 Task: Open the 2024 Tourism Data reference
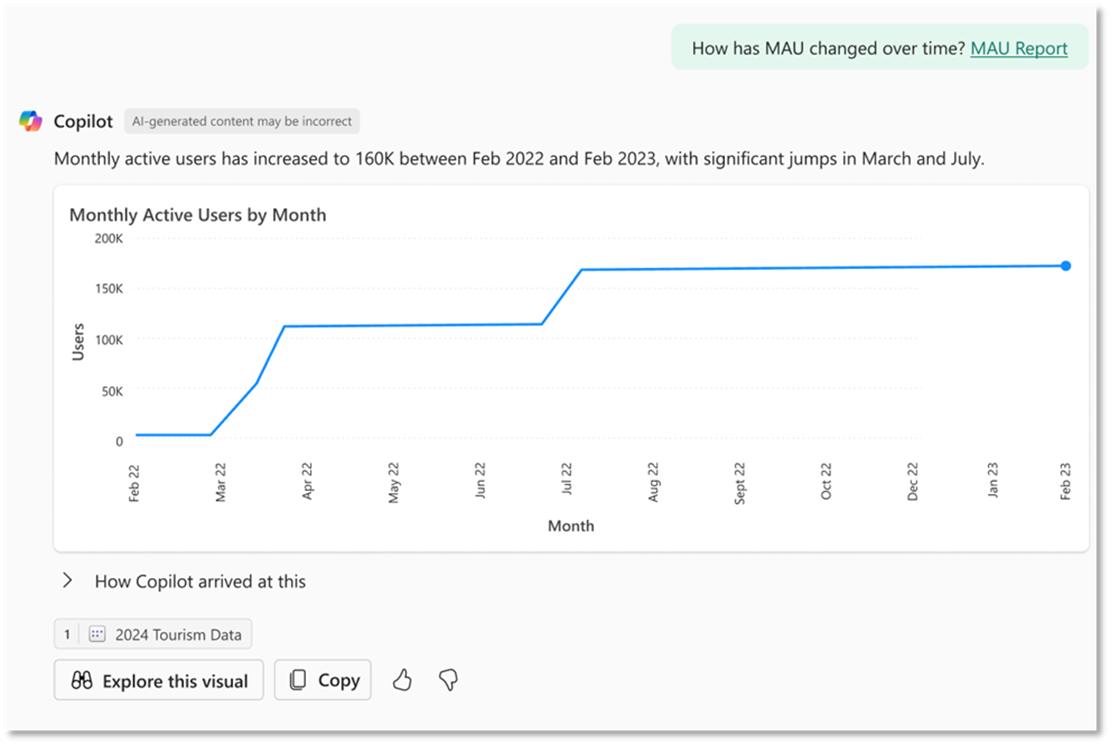153,634
